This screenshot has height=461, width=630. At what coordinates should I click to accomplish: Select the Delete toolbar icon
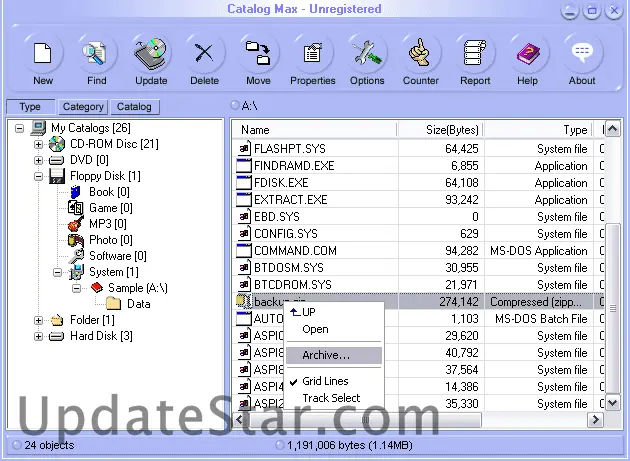(204, 54)
